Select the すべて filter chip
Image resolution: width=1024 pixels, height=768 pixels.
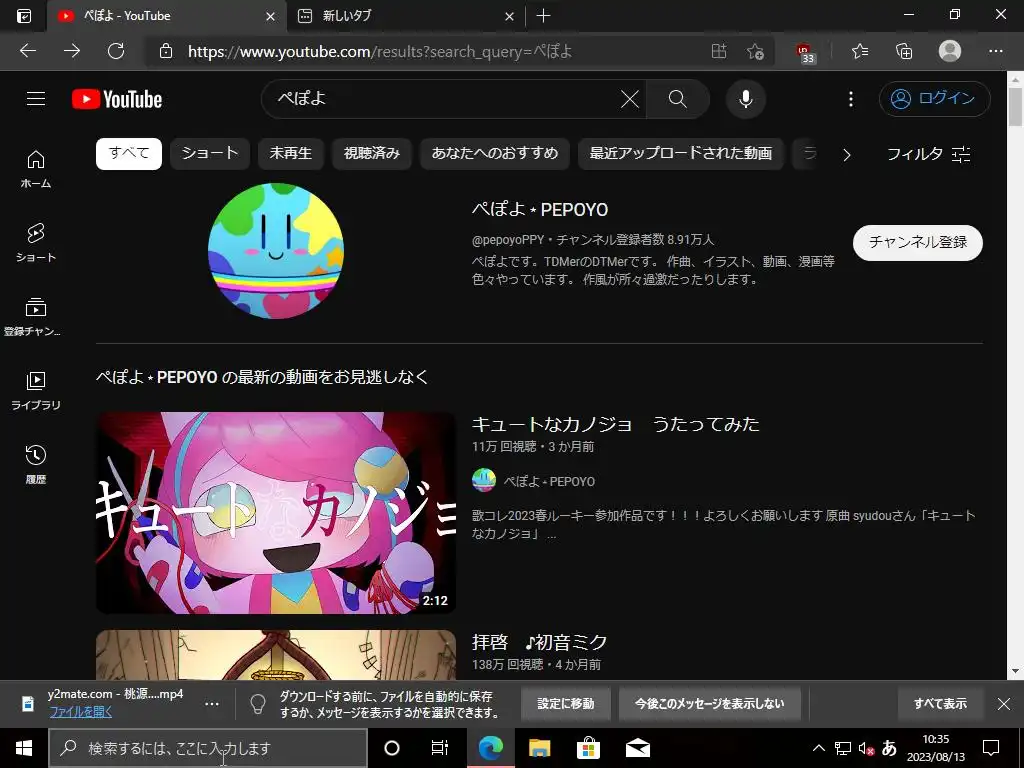point(129,153)
